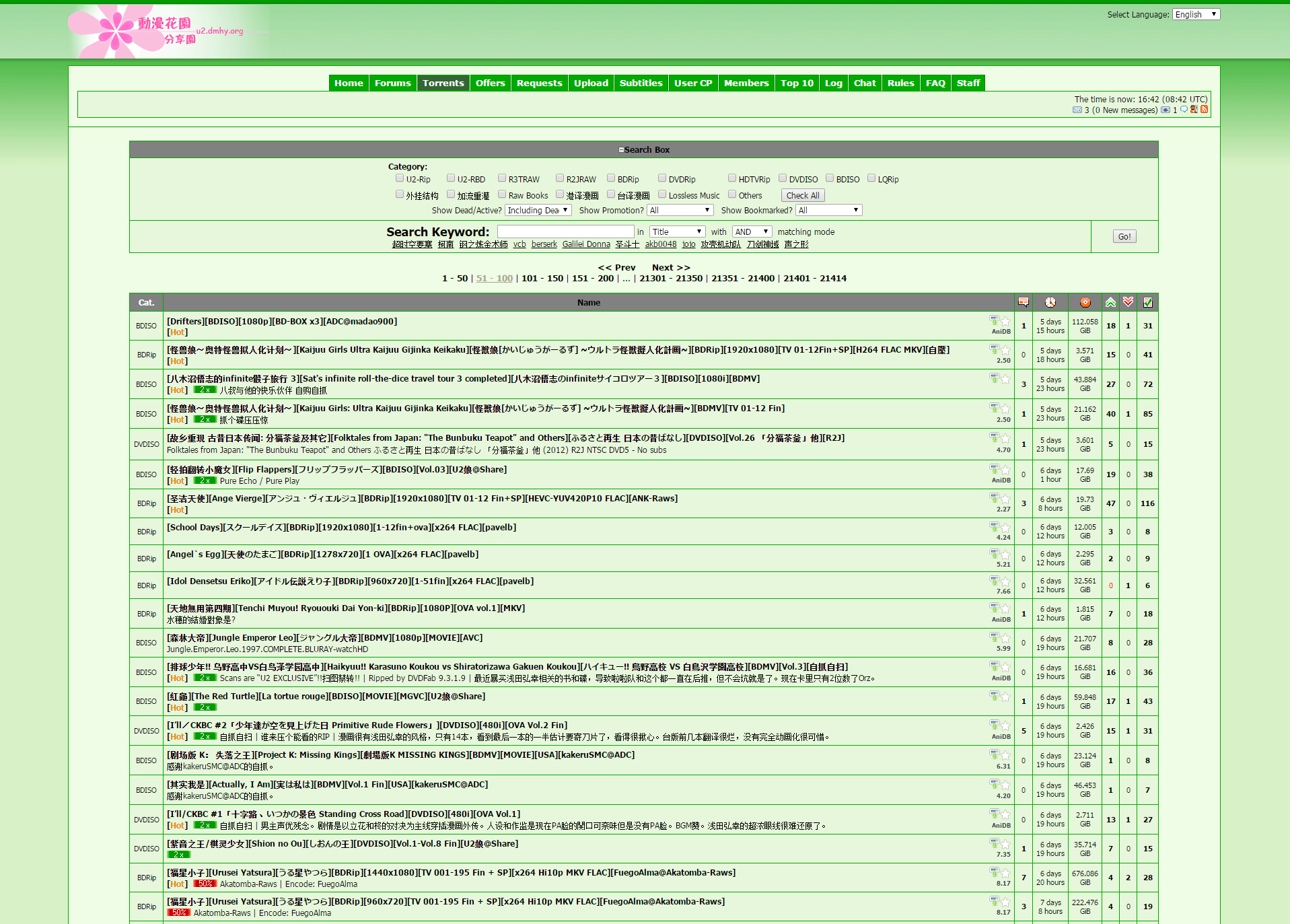This screenshot has height=924, width=1290.
Task: Click the Go! search button
Action: (x=1124, y=236)
